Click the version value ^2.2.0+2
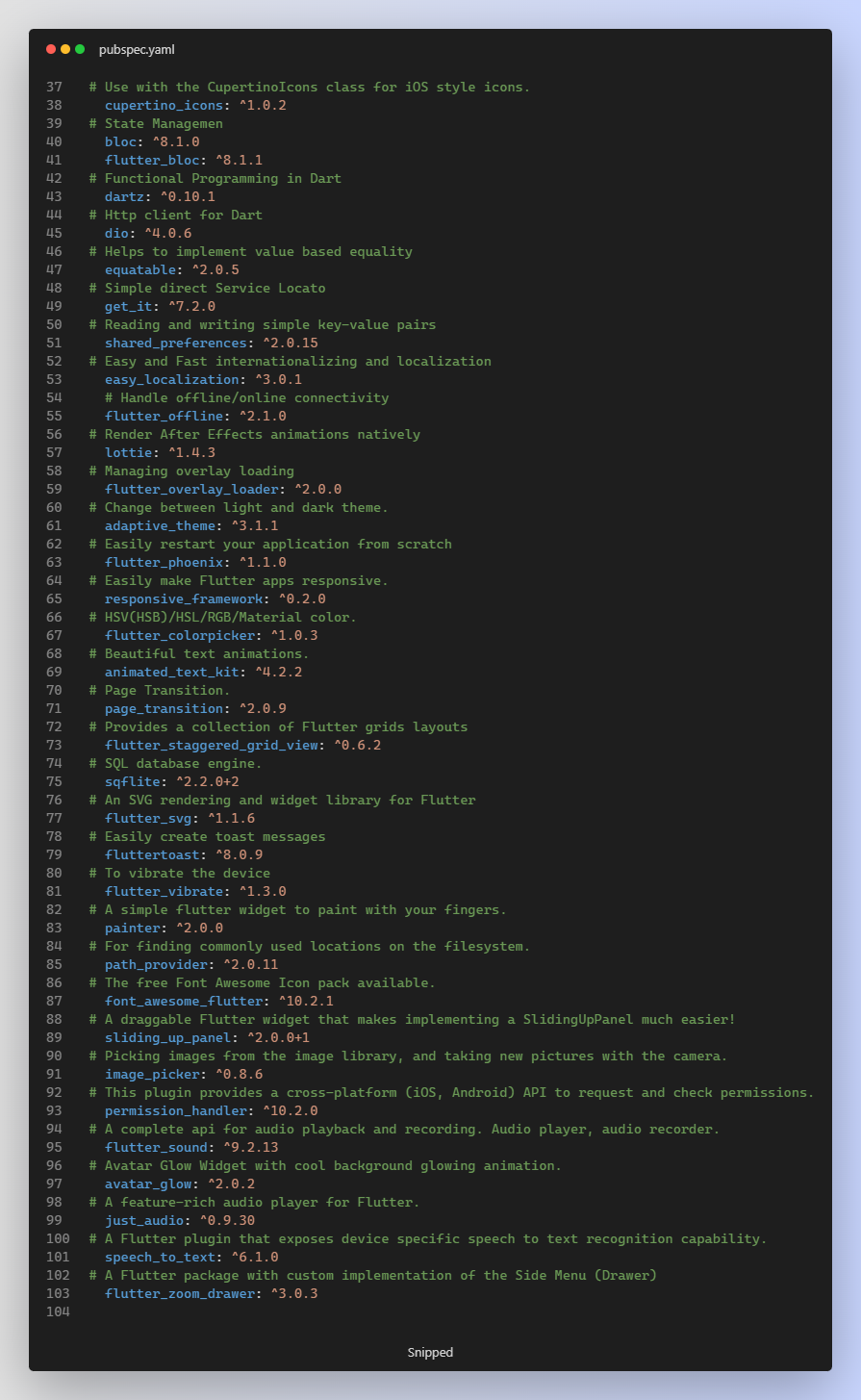This screenshot has width=861, height=1400. [x=208, y=781]
